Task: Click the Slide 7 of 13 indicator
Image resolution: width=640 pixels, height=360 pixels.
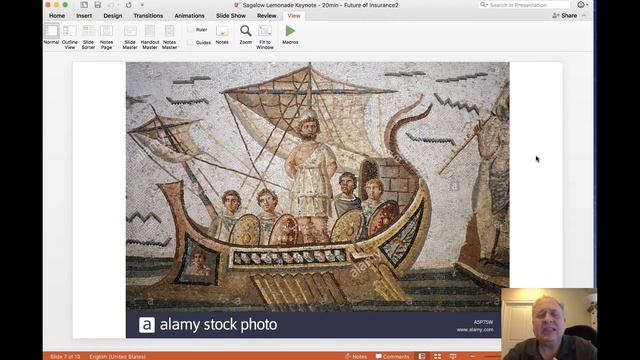Action: (65, 357)
